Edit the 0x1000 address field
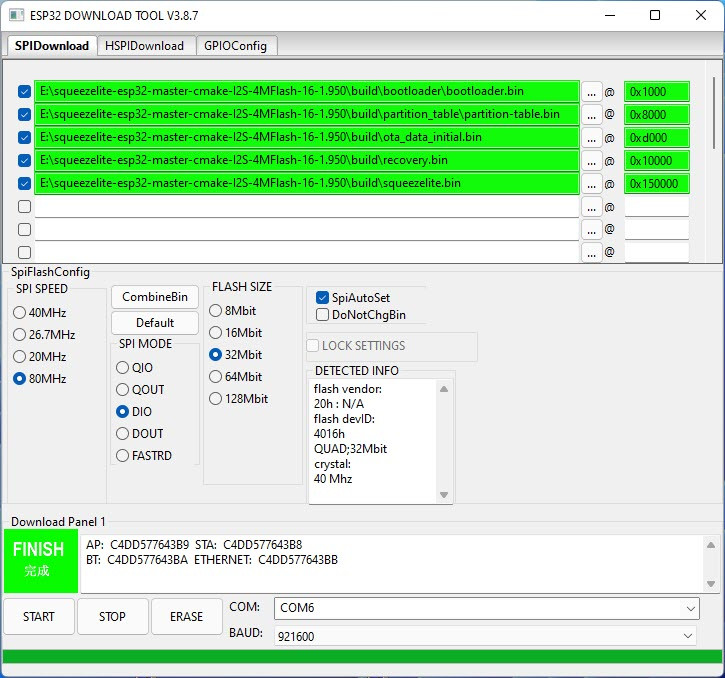725x678 pixels. [x=657, y=92]
